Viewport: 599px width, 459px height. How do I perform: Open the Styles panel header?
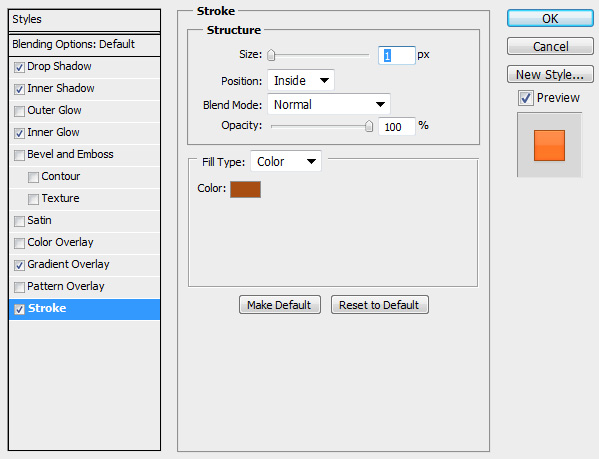pos(84,20)
